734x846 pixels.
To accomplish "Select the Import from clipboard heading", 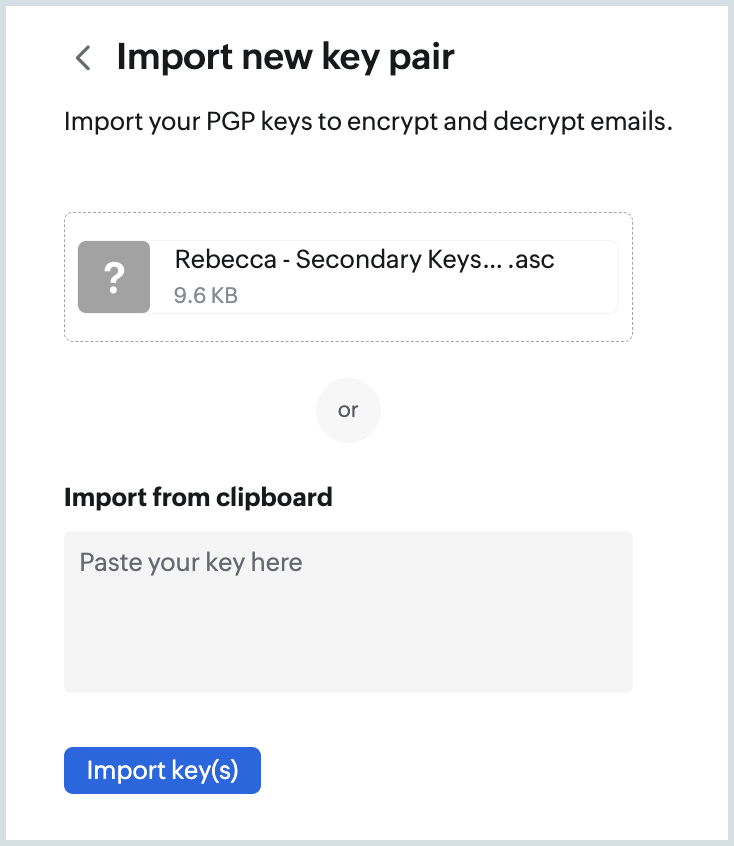I will [x=197, y=497].
